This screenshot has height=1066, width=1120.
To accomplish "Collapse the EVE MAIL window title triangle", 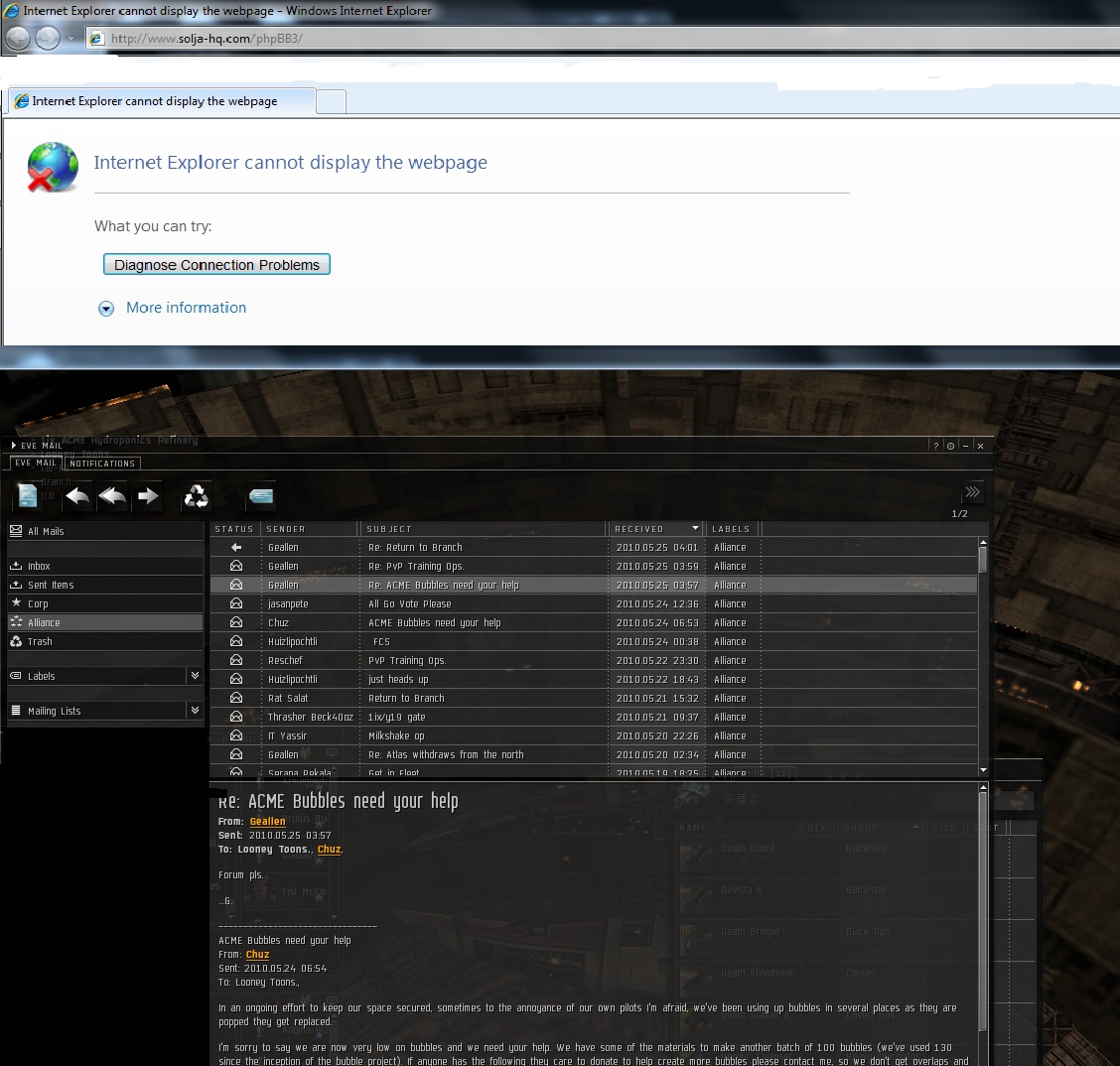I will [x=14, y=446].
